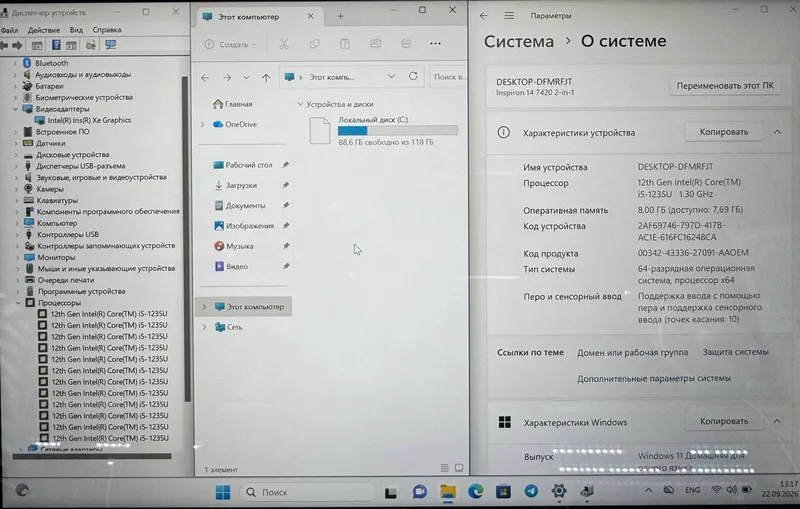800x509 pixels.
Task: Select Загрузки in the Explorer sidebar
Action: 241,185
